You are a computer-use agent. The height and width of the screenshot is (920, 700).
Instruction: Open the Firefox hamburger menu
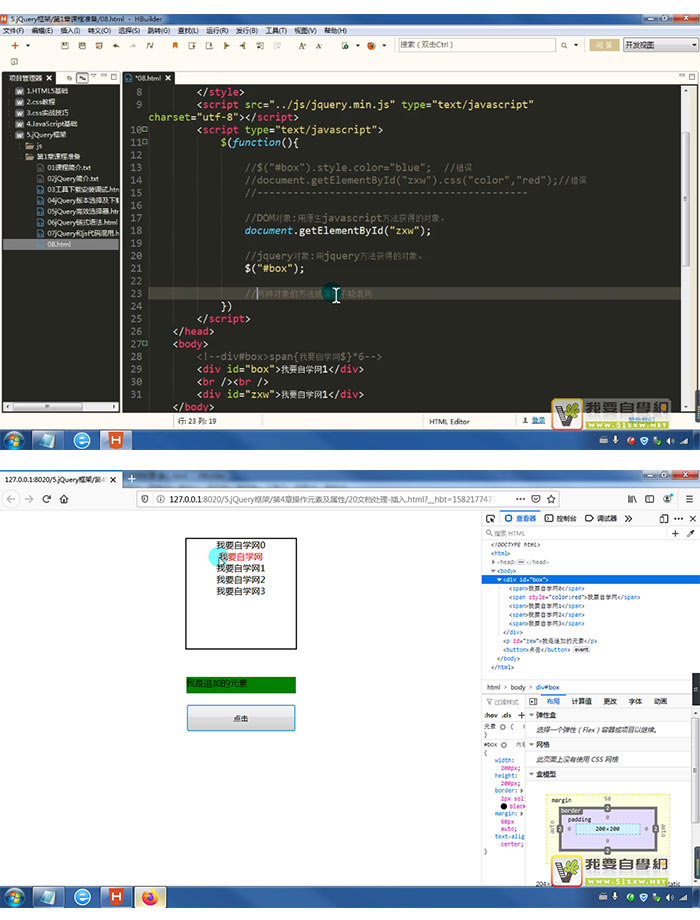[x=689, y=499]
